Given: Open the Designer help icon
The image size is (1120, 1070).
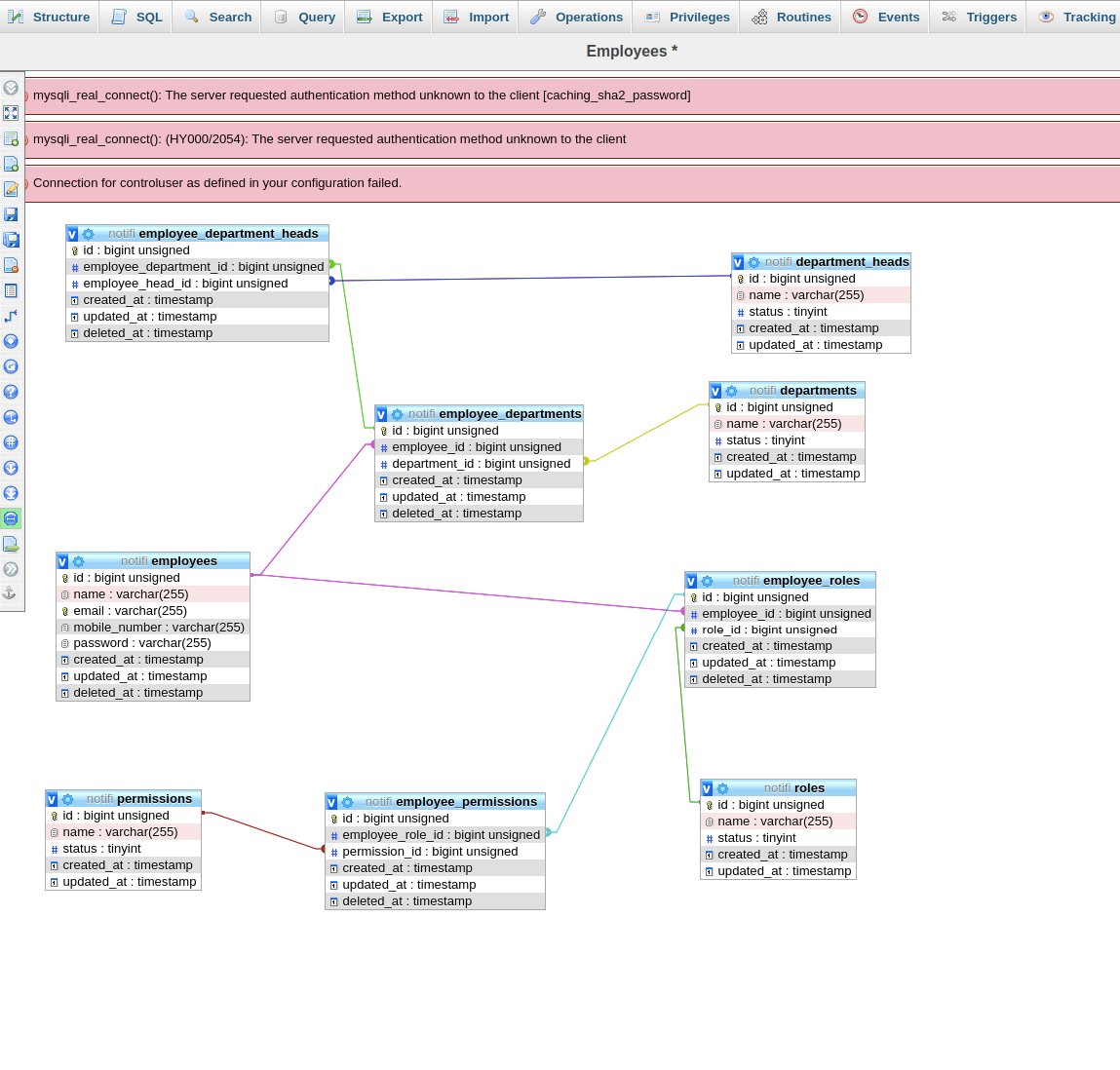Looking at the screenshot, I should pyautogui.click(x=12, y=391).
